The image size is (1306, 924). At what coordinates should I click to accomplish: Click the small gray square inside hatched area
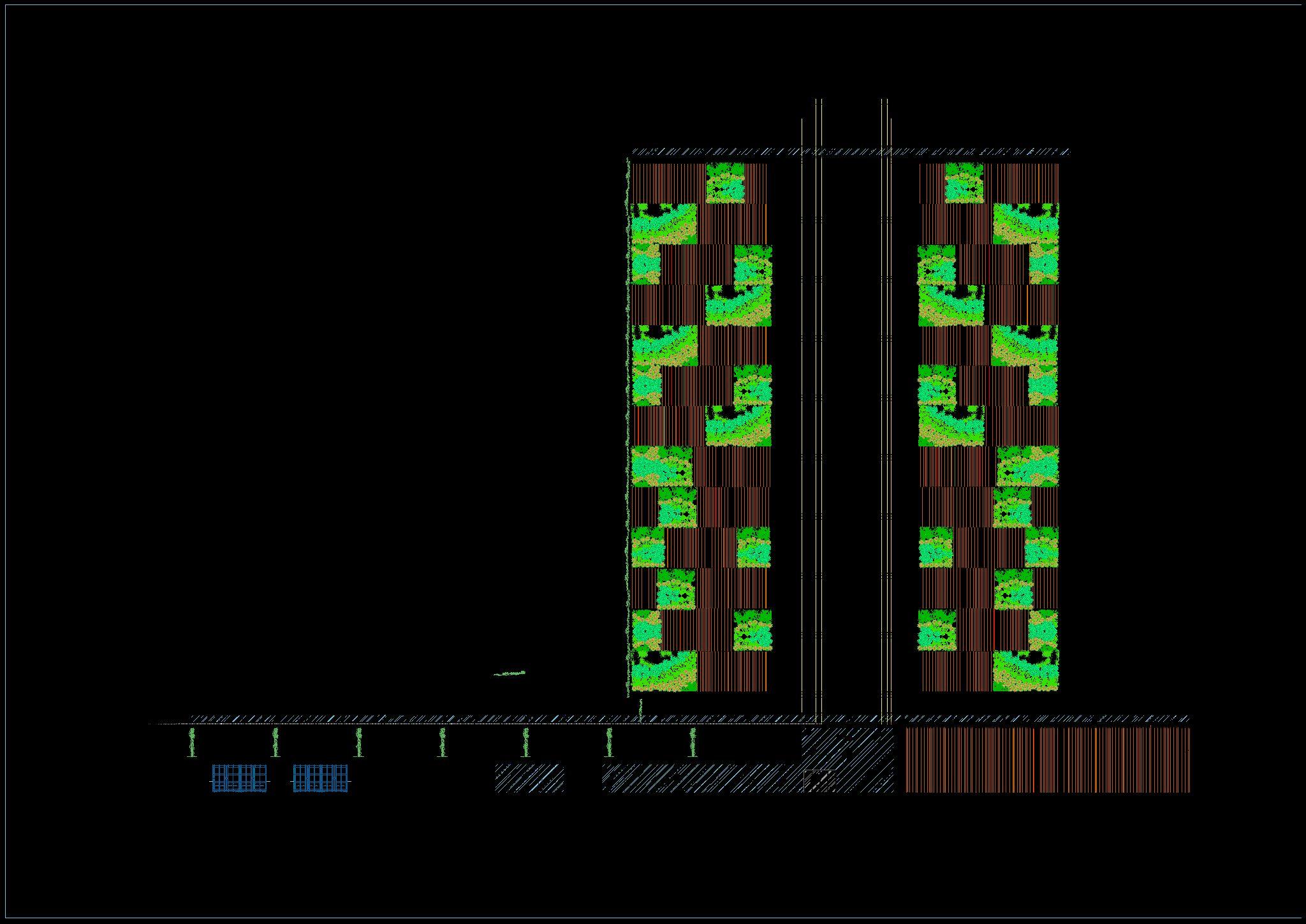[x=819, y=781]
